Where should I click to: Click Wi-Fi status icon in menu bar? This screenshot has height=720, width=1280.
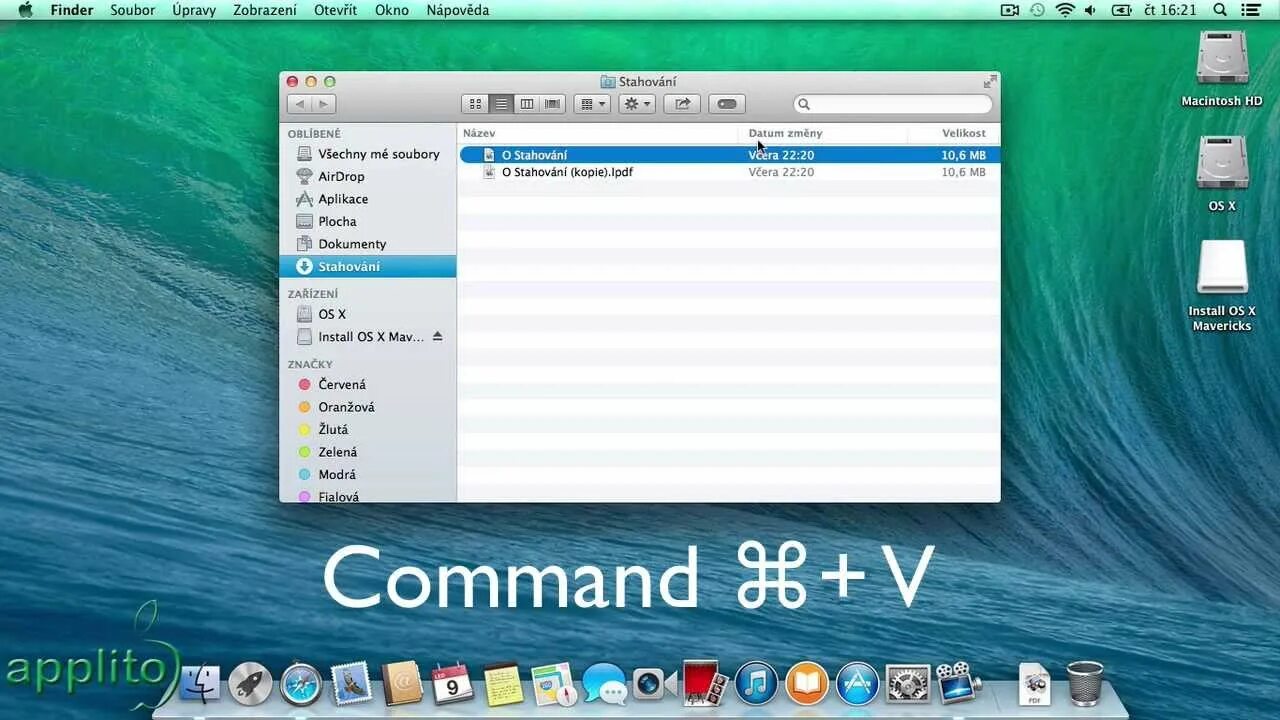pos(1065,10)
